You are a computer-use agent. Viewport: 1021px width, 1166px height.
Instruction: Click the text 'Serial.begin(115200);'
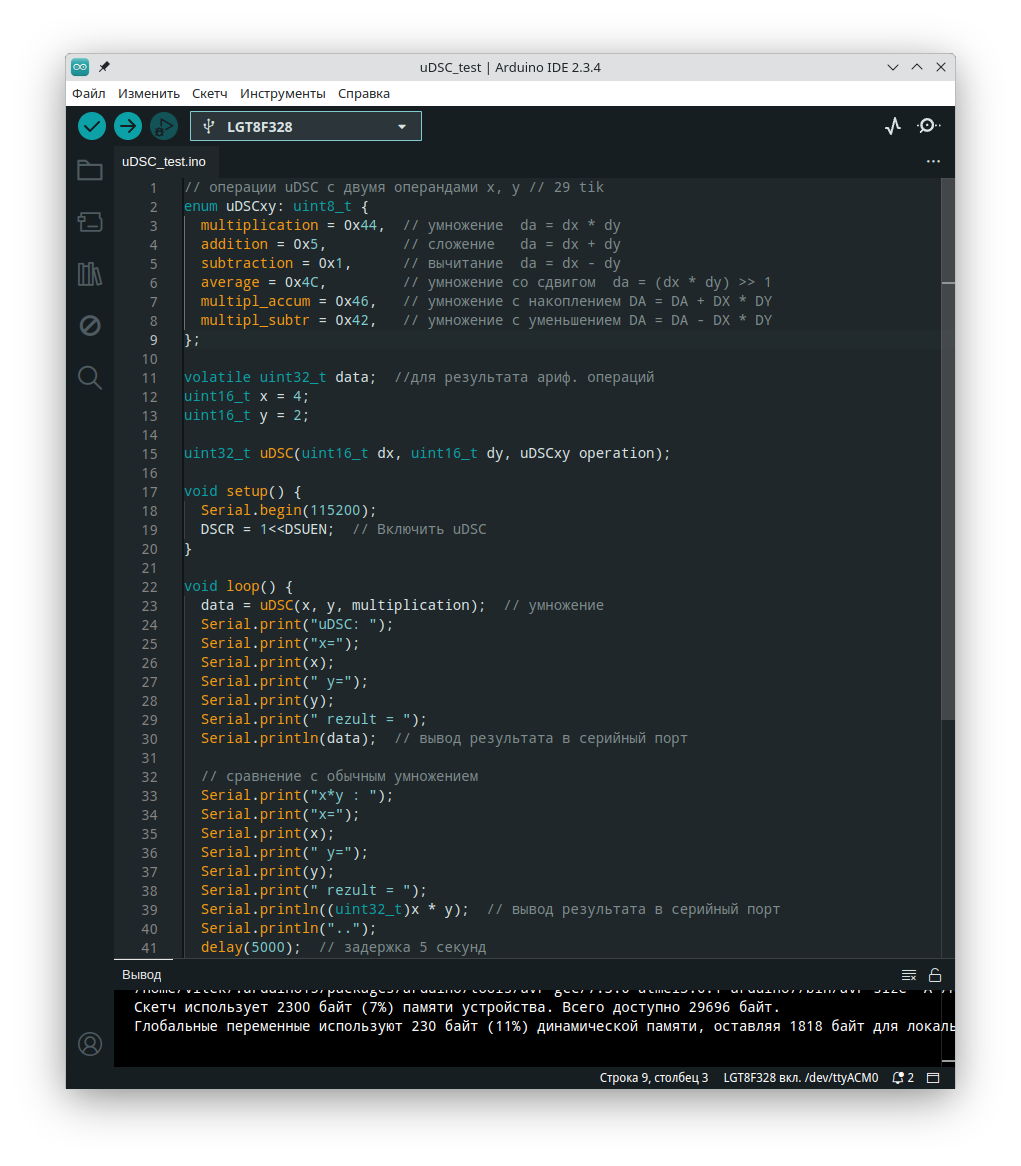[289, 511]
